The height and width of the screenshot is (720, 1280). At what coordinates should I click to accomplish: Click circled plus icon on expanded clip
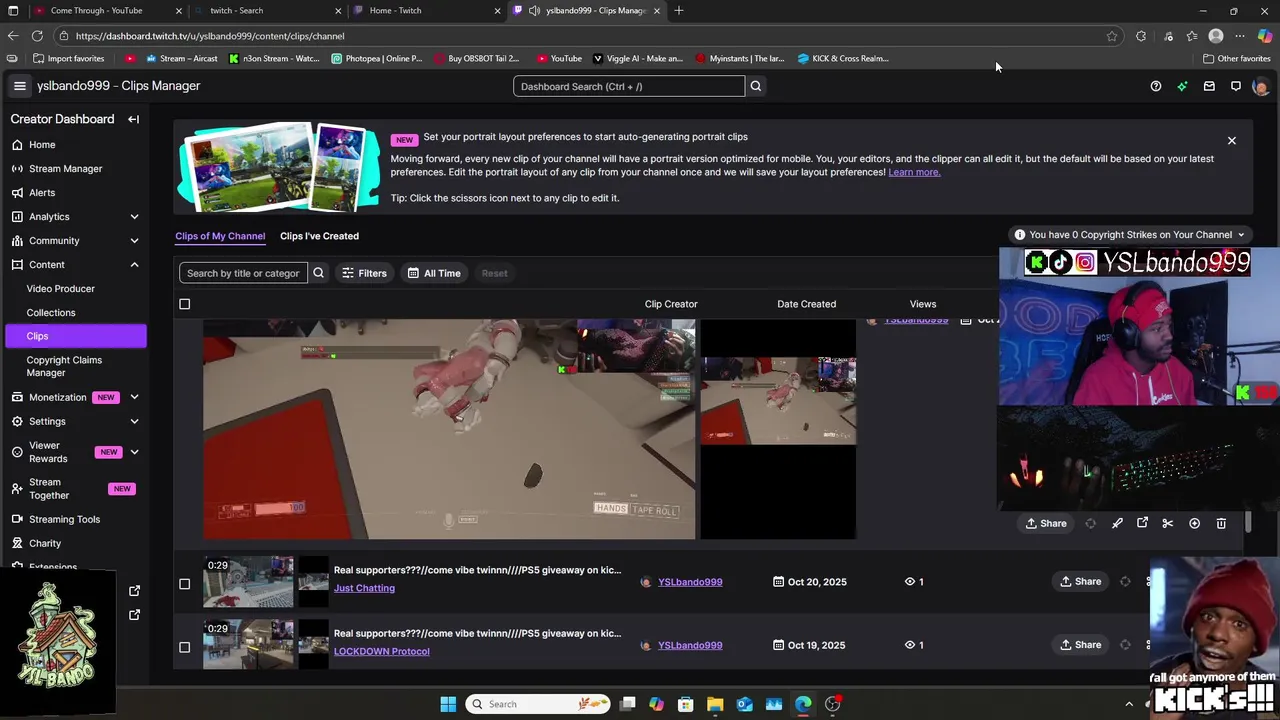point(1194,523)
